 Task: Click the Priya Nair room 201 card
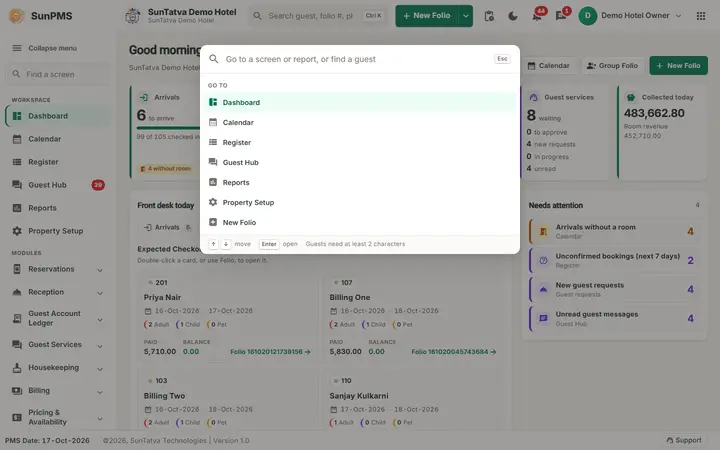coord(227,318)
